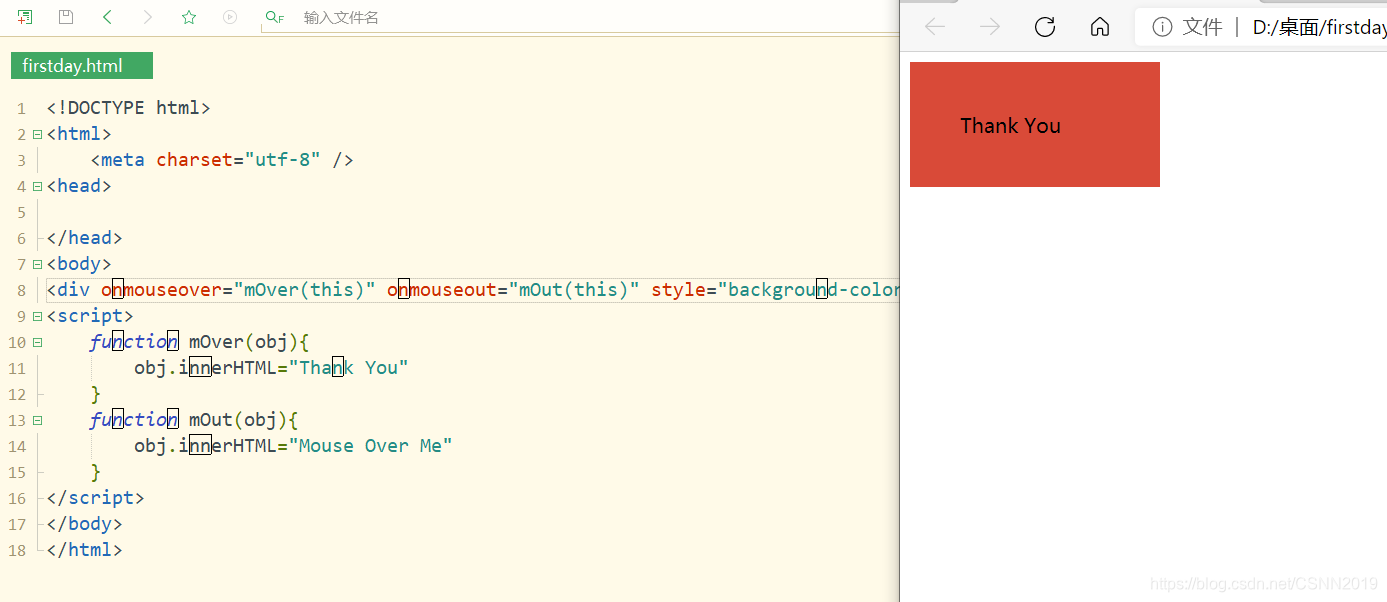Viewport: 1387px width, 602px height.
Task: Click the style="background-color attribute text
Action: pos(775,290)
